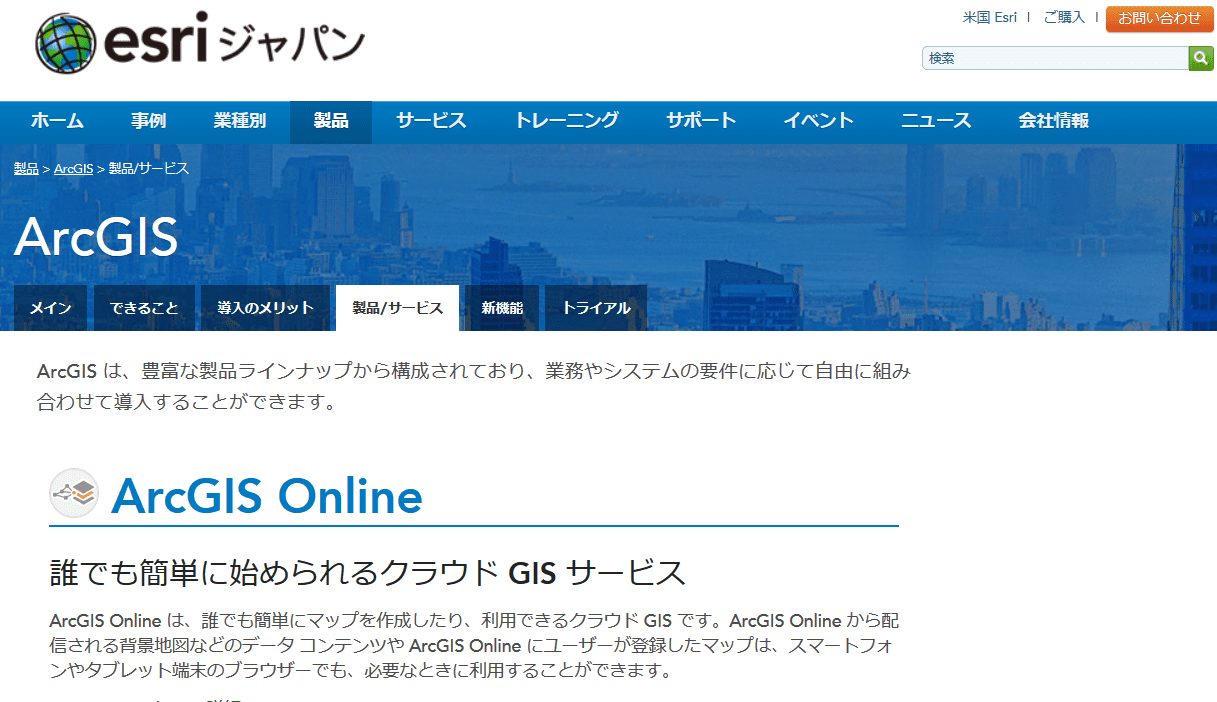This screenshot has width=1217, height=702.
Task: Open the ニュース navigation item
Action: pyautogui.click(x=936, y=121)
